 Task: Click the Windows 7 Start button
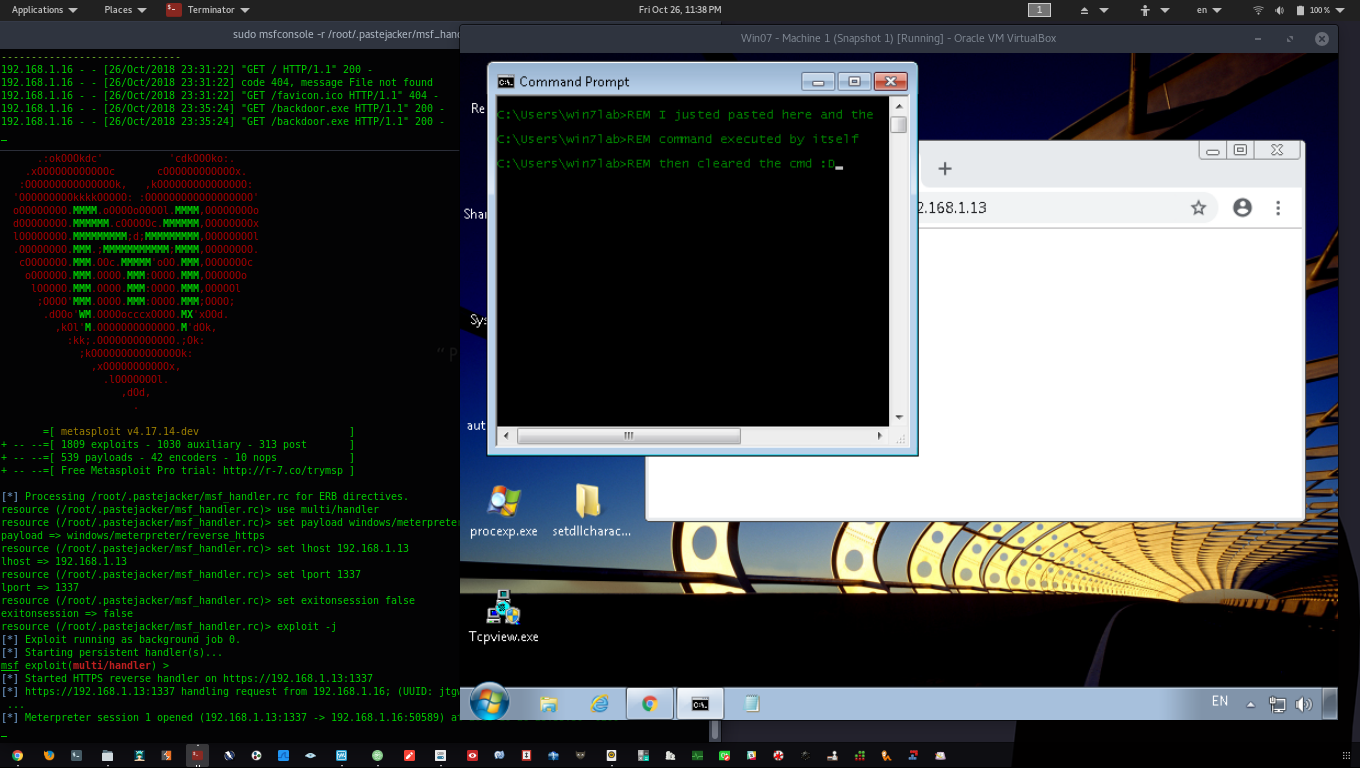(489, 703)
